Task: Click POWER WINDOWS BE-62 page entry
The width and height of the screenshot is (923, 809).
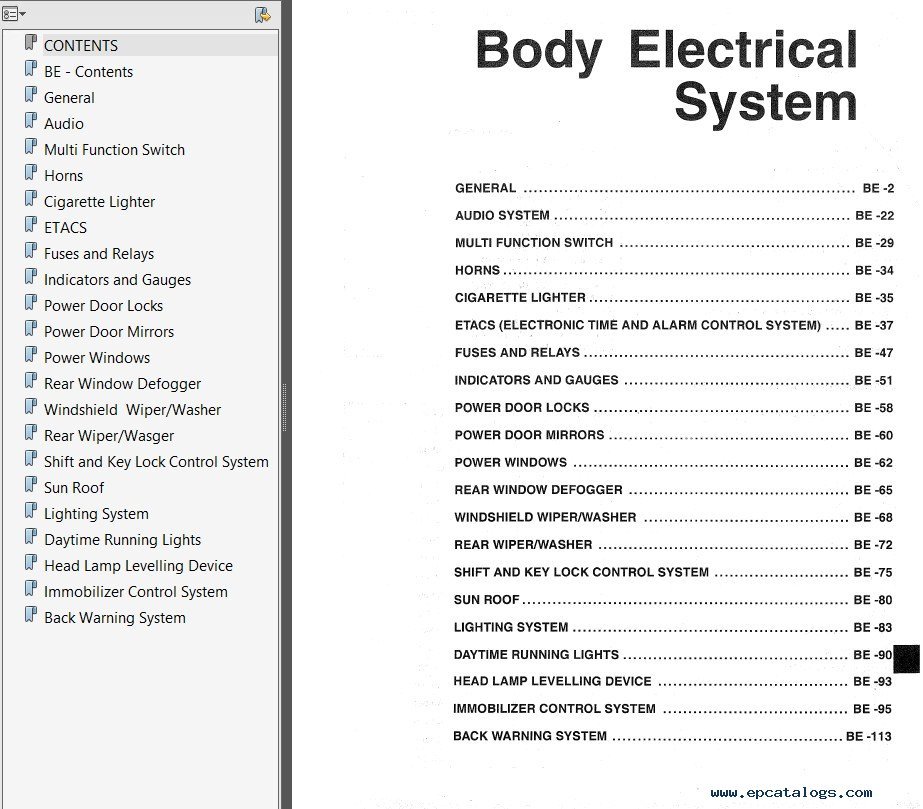Action: (x=674, y=462)
